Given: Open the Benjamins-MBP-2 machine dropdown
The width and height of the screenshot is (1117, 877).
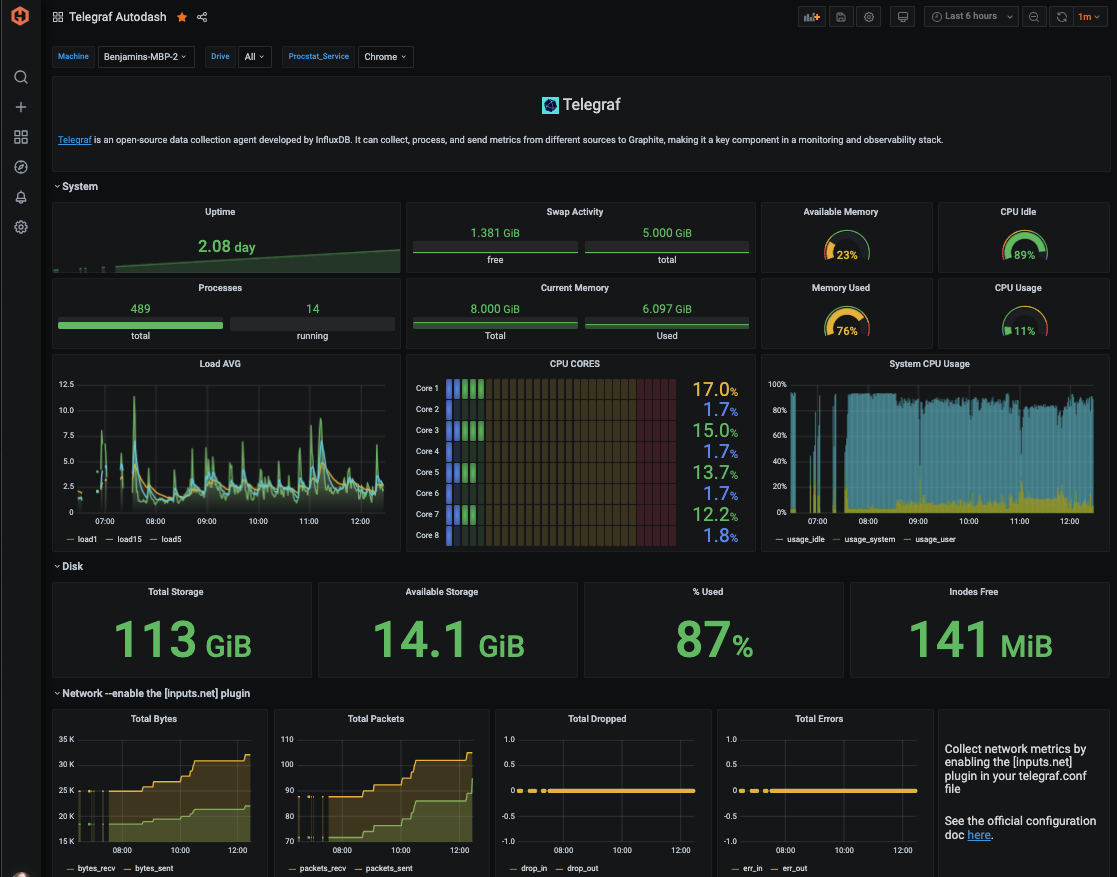Looking at the screenshot, I should tap(145, 57).
